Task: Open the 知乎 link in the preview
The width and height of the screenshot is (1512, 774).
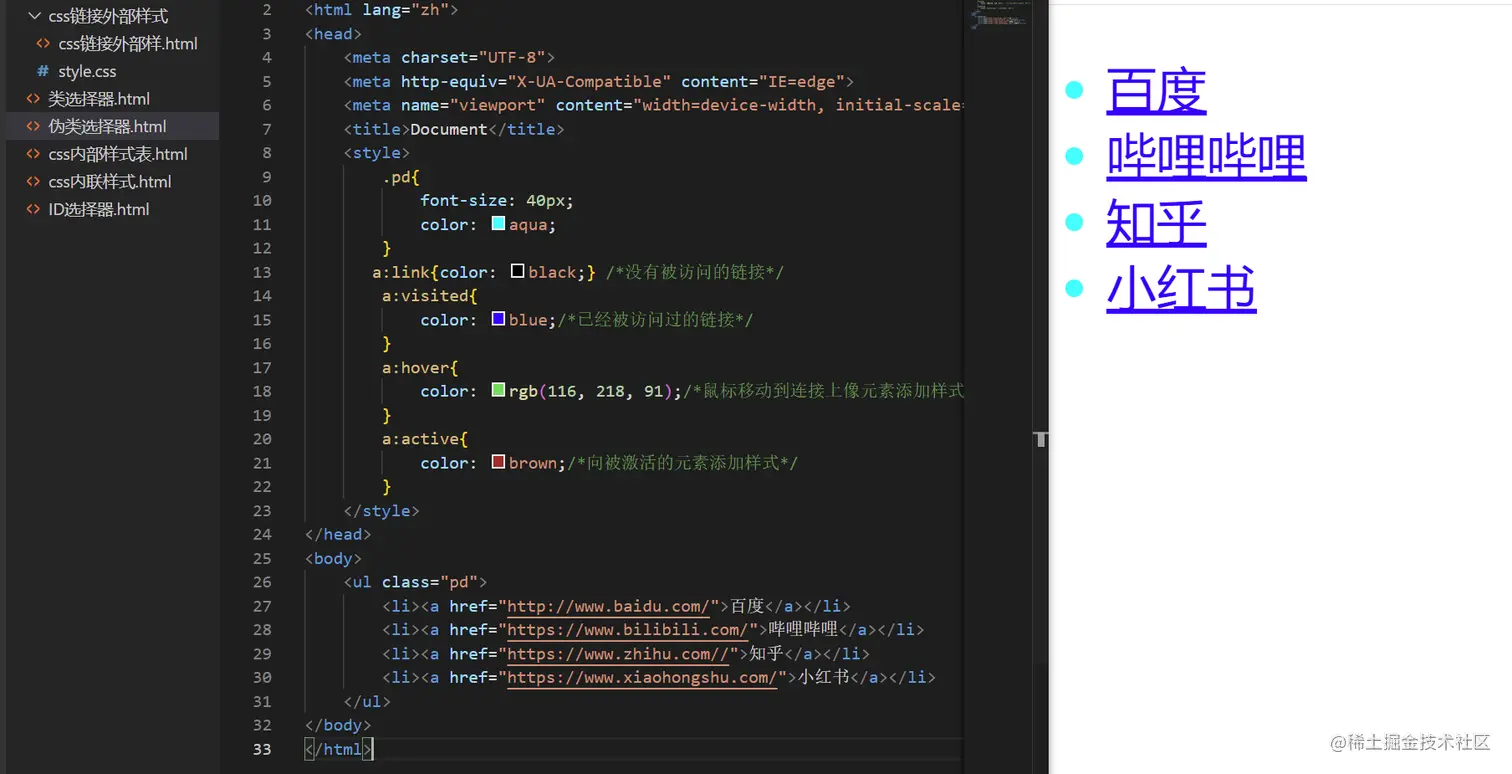Action: pos(1155,224)
